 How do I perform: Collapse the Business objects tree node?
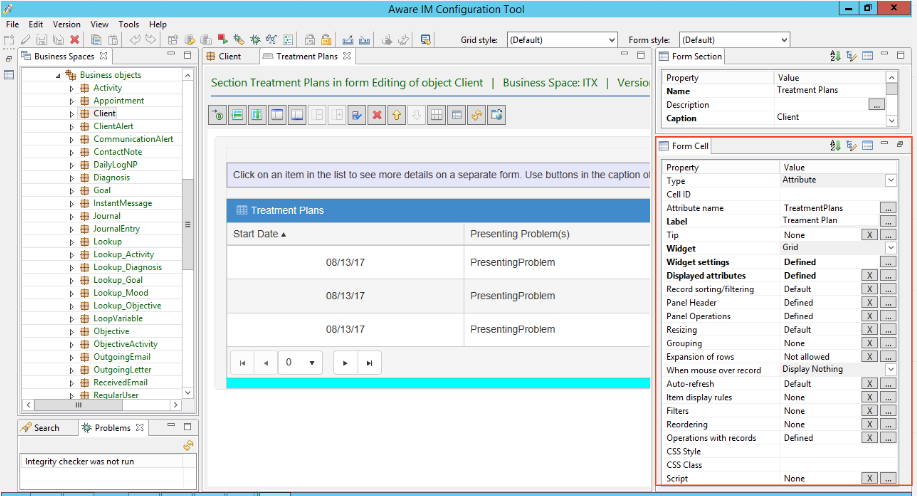click(58, 75)
